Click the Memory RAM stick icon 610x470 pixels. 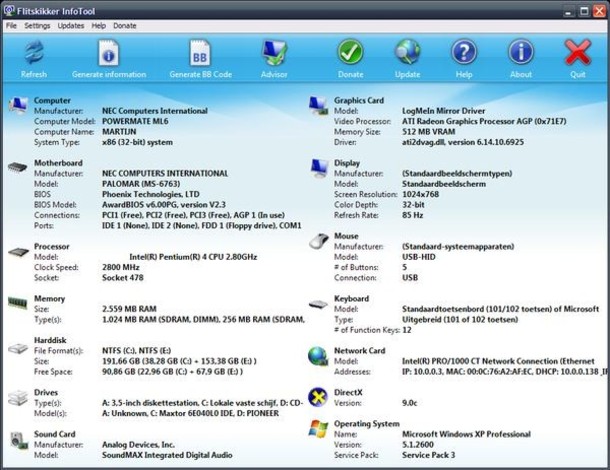[18, 302]
